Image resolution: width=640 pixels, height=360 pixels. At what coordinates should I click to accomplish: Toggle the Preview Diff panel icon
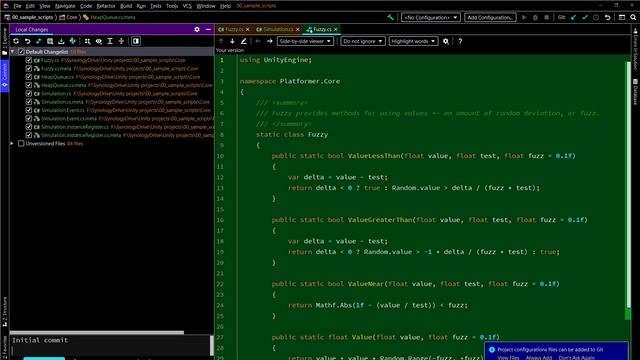pyautogui.click(x=136, y=41)
